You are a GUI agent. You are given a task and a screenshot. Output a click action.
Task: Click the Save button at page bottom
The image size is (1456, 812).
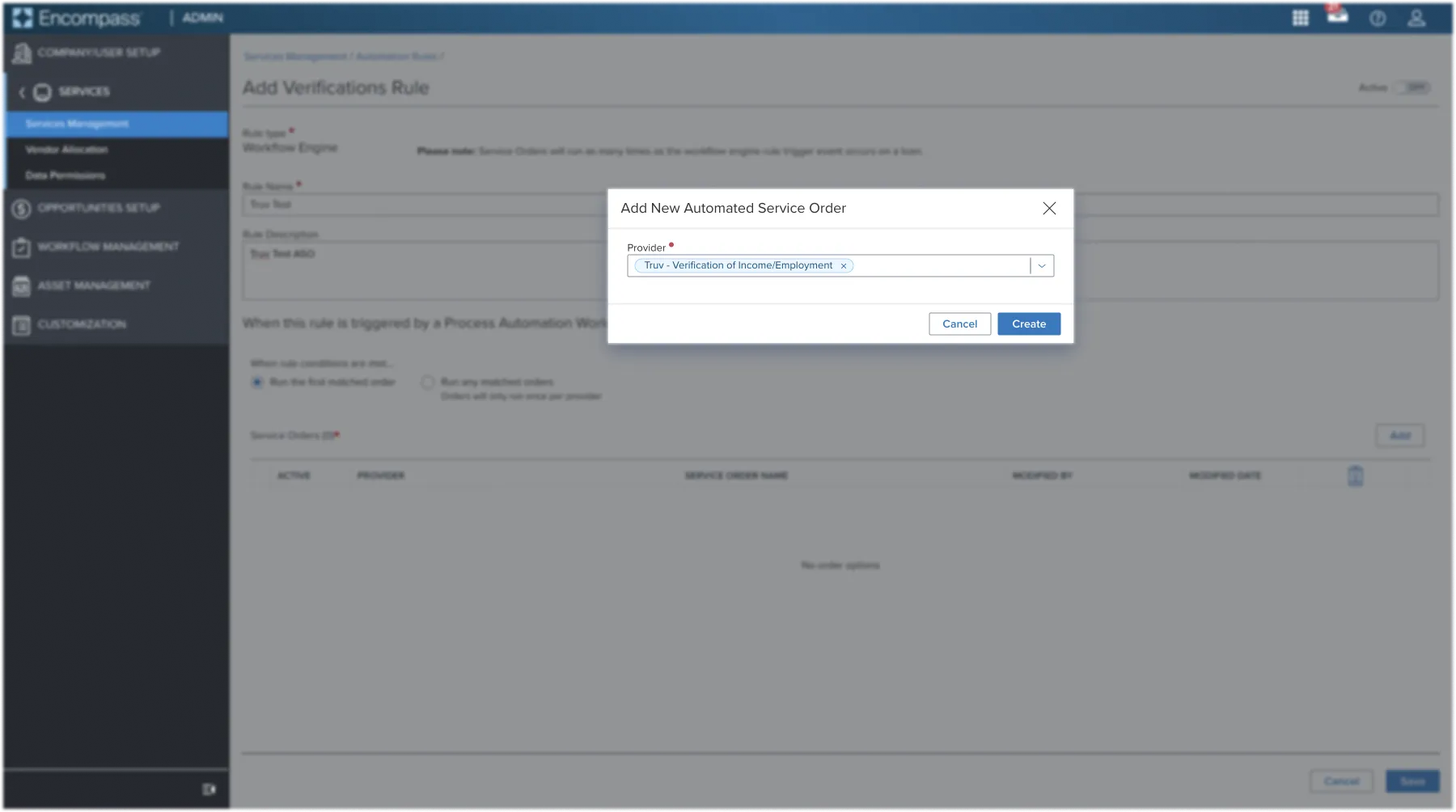(1412, 781)
